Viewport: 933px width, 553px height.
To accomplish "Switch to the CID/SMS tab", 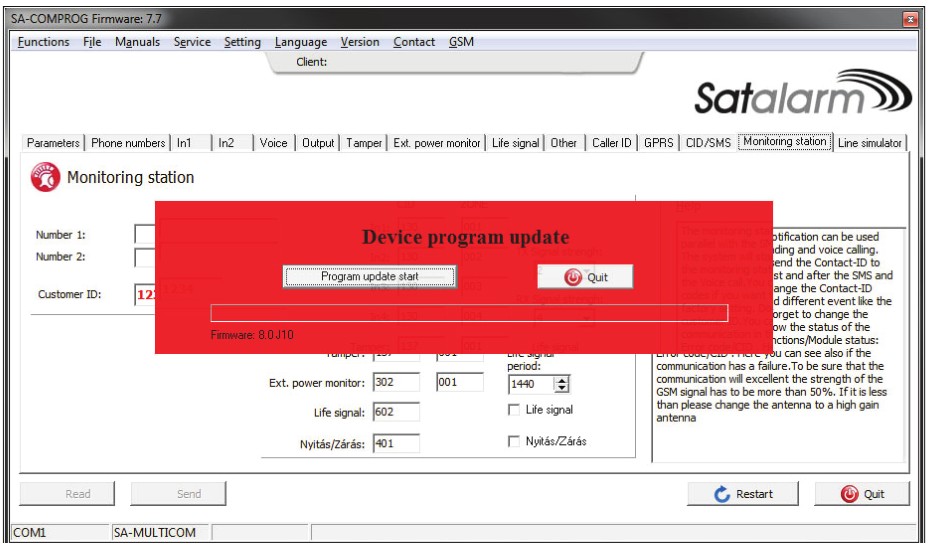I will coord(708,143).
